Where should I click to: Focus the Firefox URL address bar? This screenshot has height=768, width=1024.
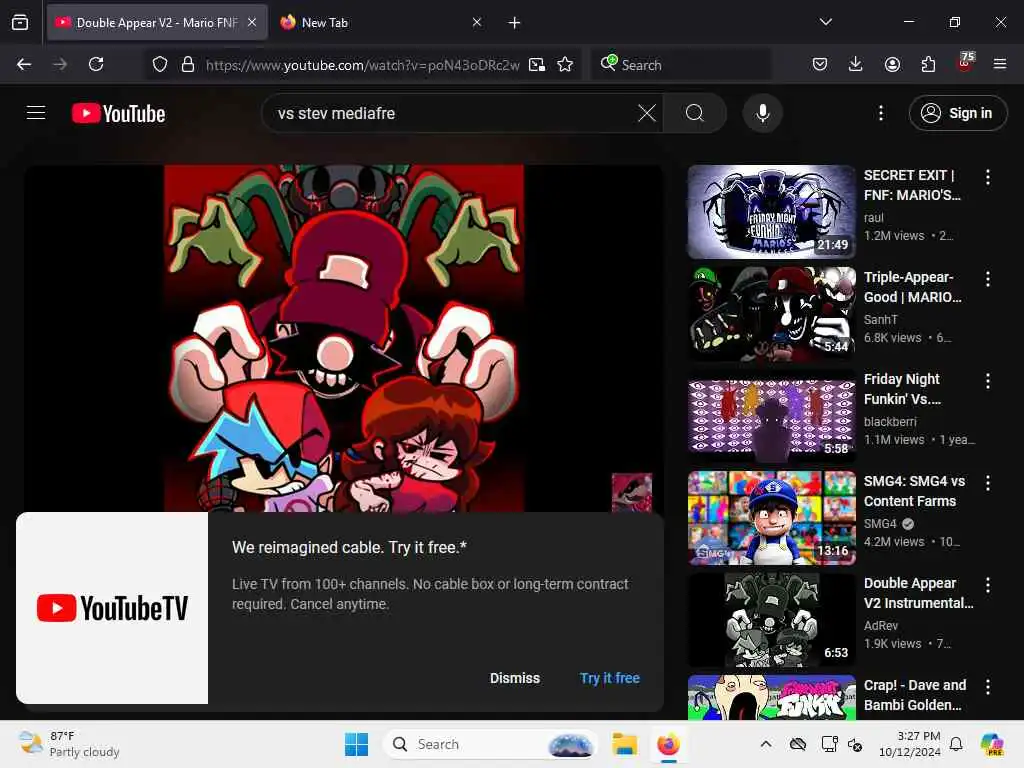coord(362,65)
